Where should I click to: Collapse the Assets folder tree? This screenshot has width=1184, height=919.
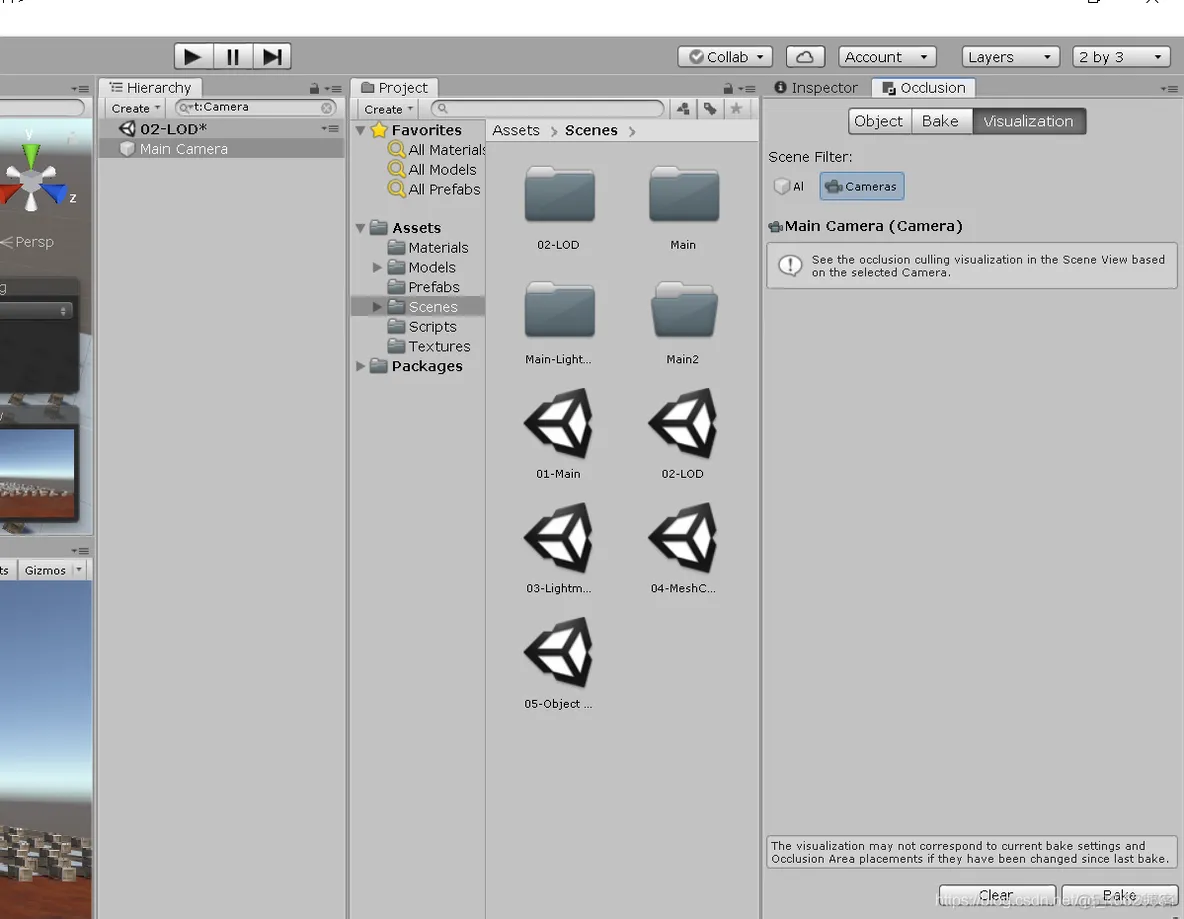[x=360, y=228]
